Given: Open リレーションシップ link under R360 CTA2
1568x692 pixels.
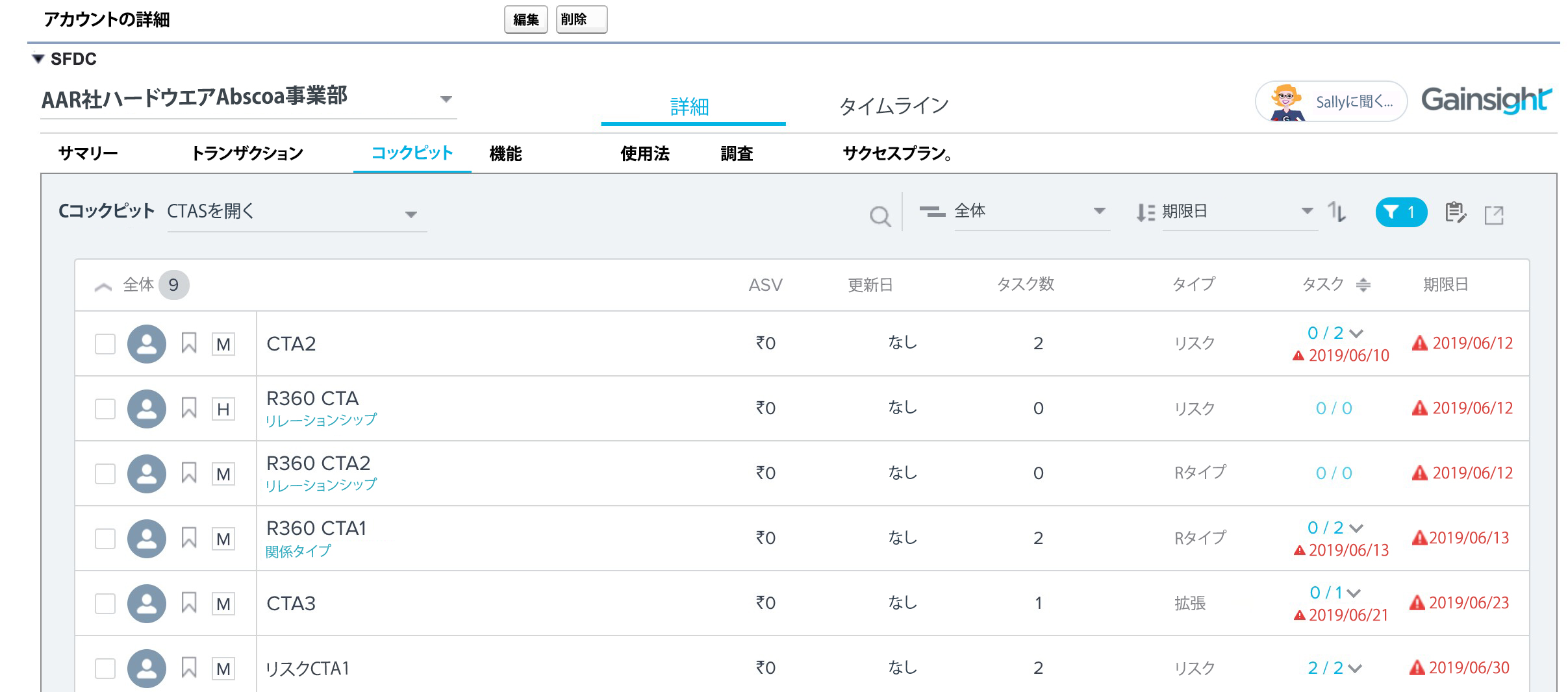Looking at the screenshot, I should (321, 485).
